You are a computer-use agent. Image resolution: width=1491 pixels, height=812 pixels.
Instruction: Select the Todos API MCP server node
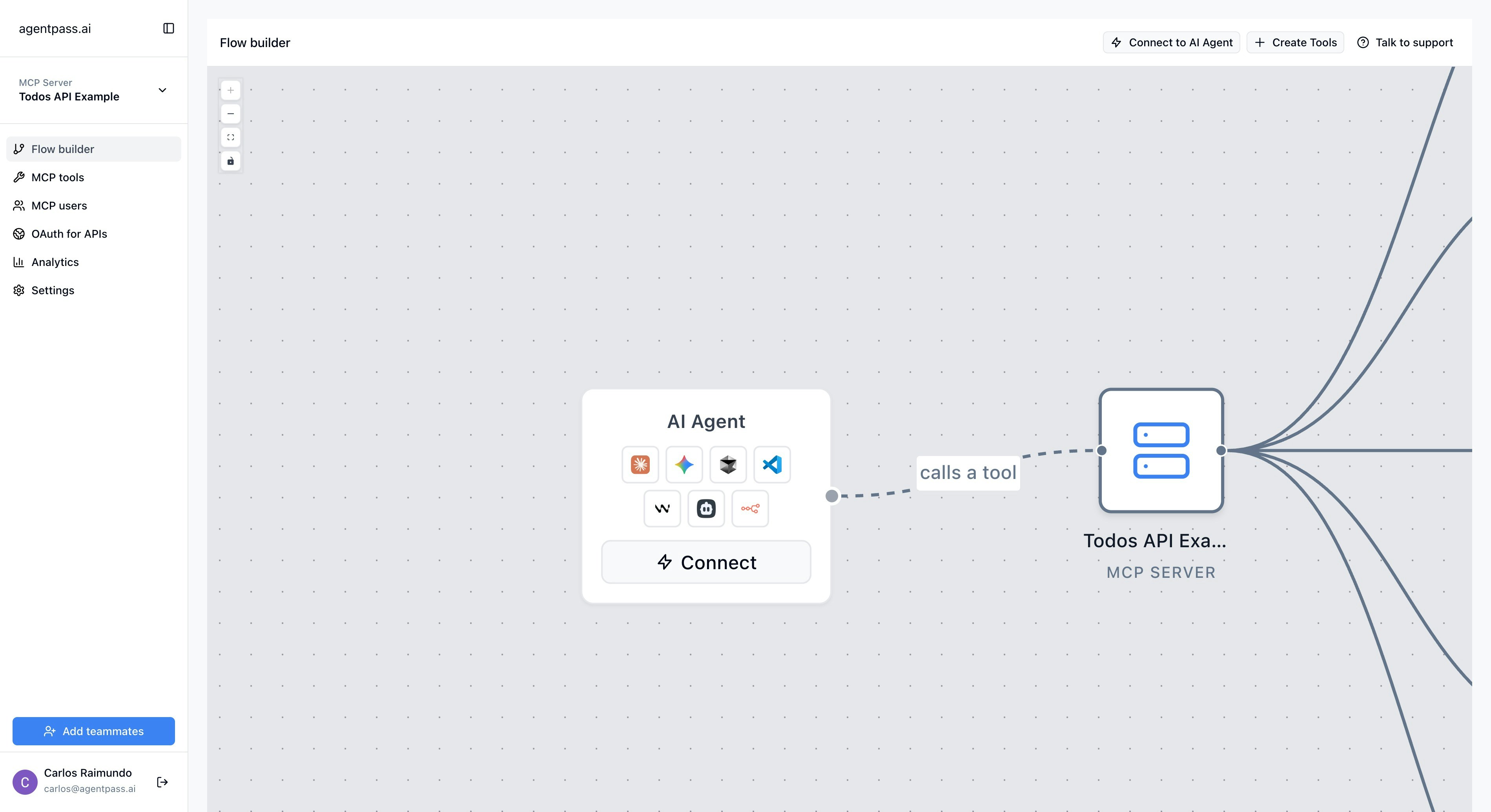1161,450
